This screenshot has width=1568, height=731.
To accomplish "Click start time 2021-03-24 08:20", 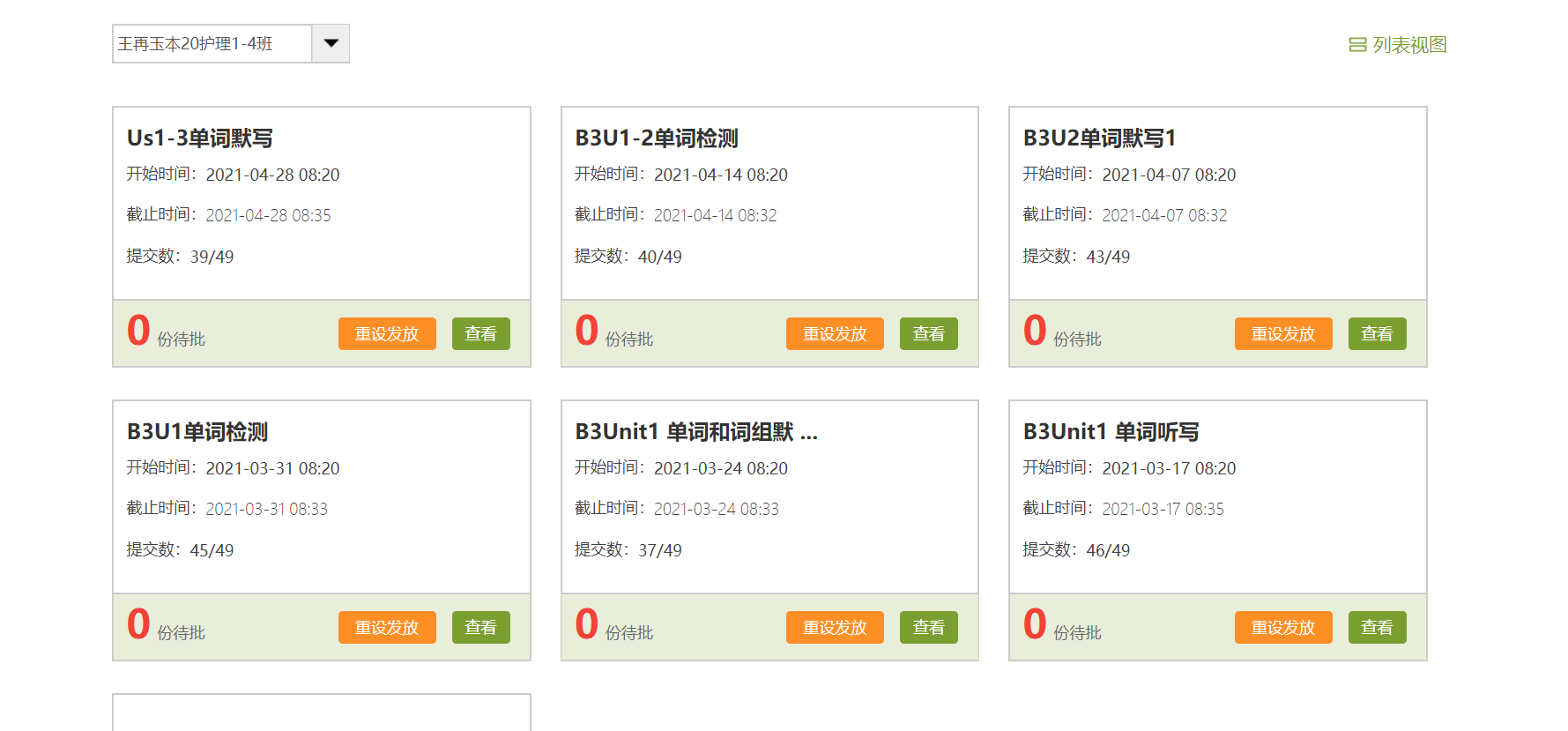I will (721, 468).
